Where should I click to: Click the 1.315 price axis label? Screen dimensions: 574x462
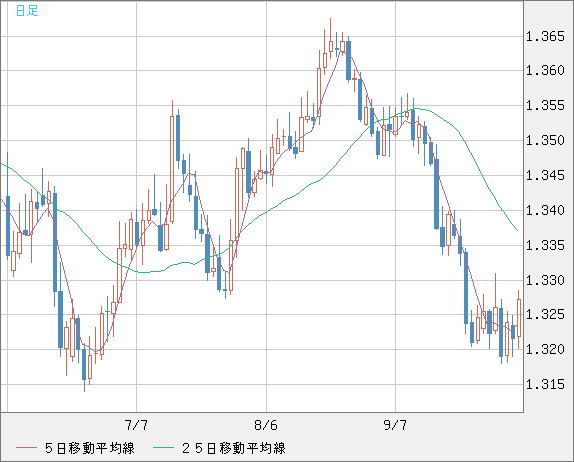click(545, 384)
